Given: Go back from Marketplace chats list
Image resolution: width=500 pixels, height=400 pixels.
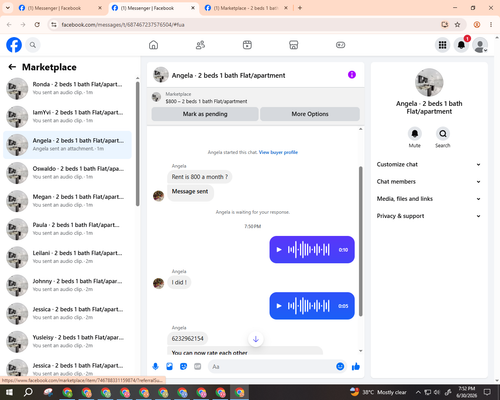Looking at the screenshot, I should click(x=12, y=67).
